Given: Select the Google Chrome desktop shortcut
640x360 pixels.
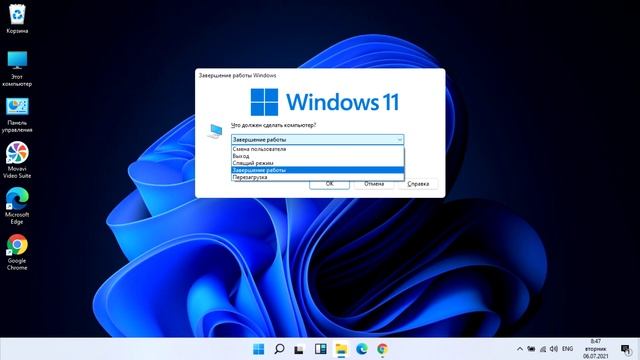Looking at the screenshot, I should (x=17, y=252).
